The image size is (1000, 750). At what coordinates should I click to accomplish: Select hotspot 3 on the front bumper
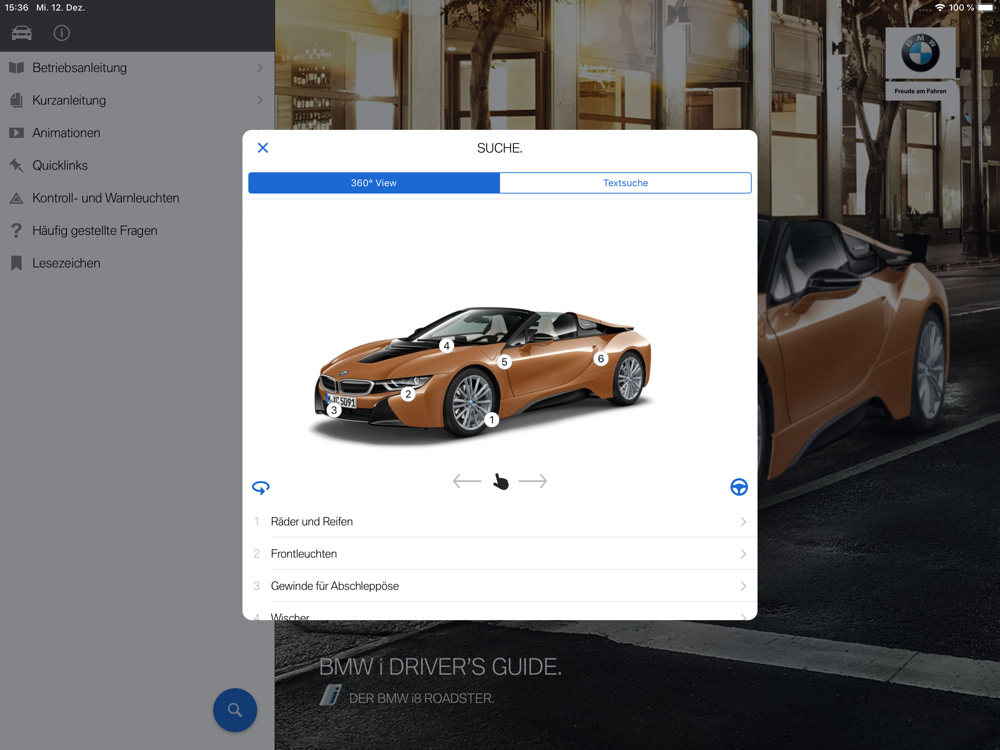click(334, 410)
